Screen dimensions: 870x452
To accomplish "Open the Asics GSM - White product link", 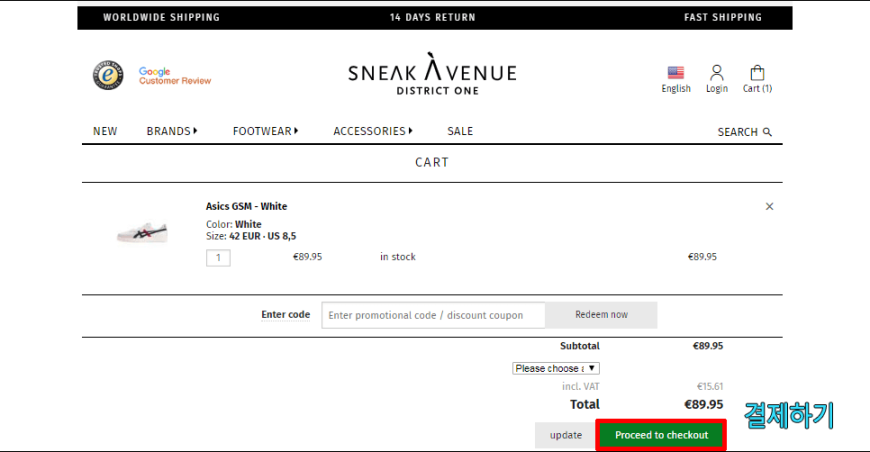I will click(246, 206).
